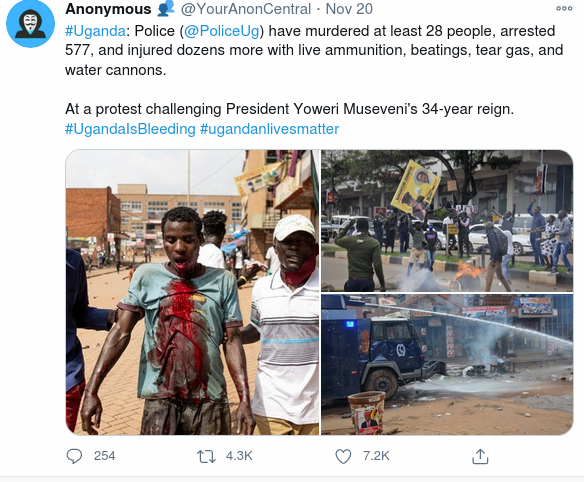Click the reply speech bubble icon
584x482 pixels.
[x=74, y=456]
